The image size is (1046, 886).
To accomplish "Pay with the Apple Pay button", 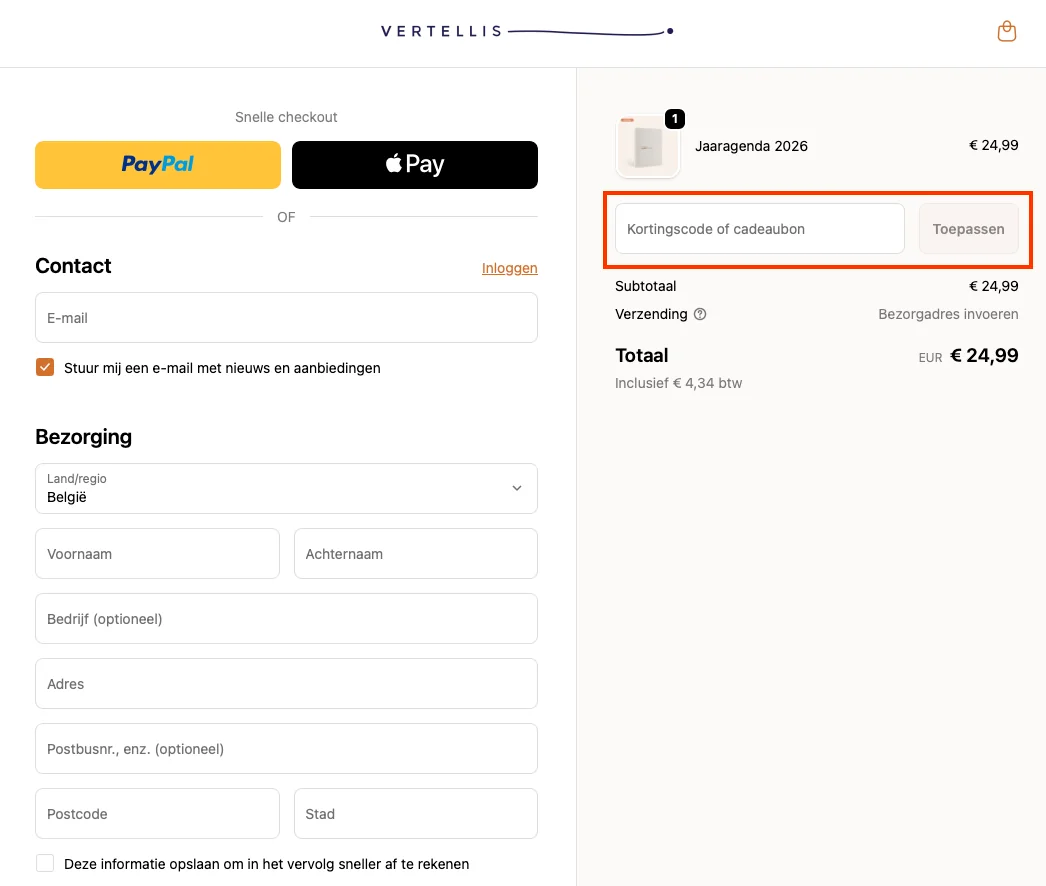I will [415, 165].
